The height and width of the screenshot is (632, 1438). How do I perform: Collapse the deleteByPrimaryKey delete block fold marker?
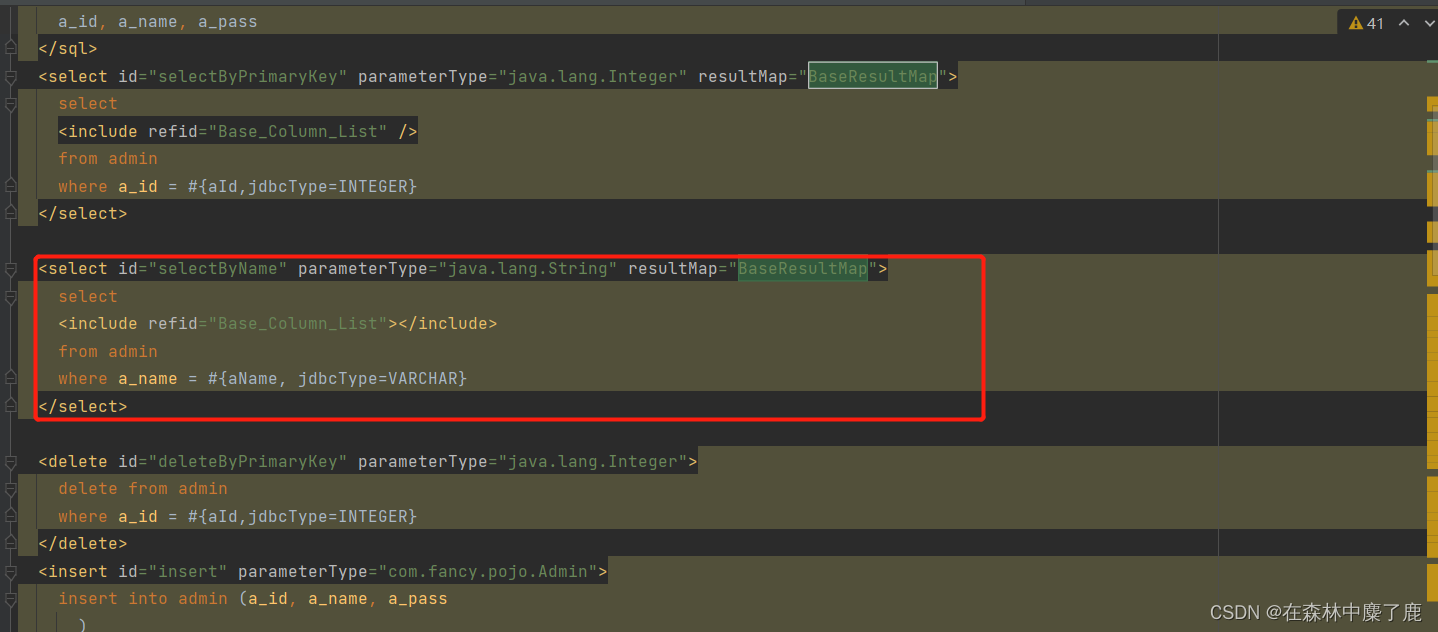pos(10,462)
